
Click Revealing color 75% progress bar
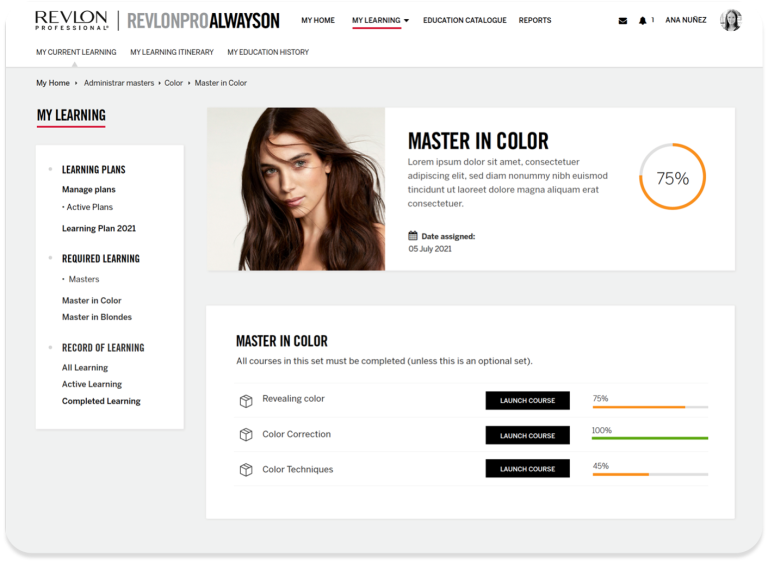(650, 407)
